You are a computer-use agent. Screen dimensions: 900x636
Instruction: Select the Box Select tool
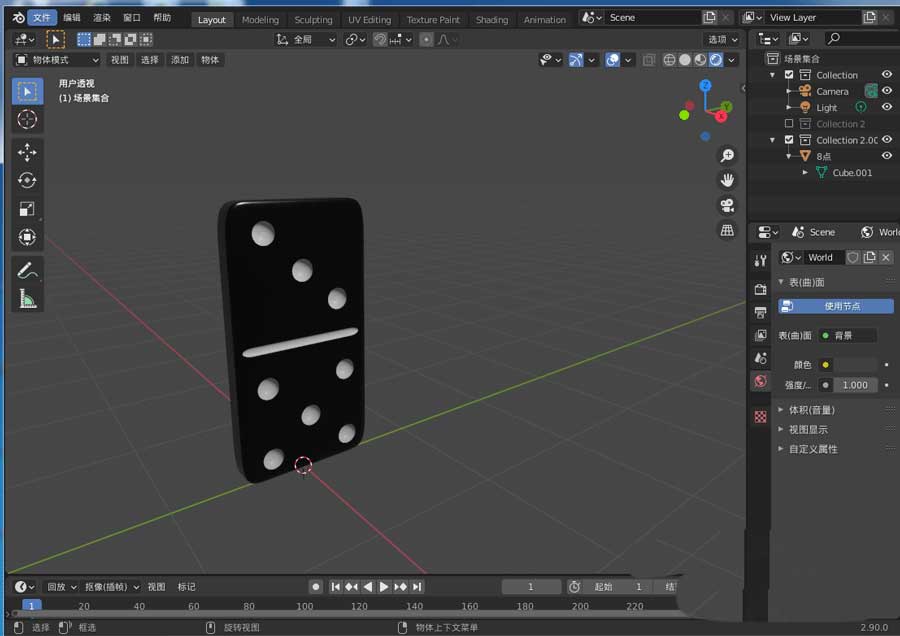click(27, 91)
